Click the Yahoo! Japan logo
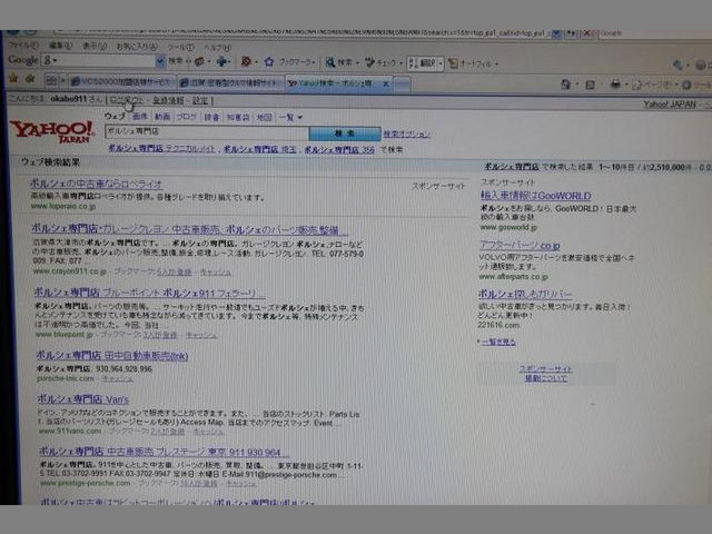This screenshot has height=534, width=712. click(x=52, y=132)
